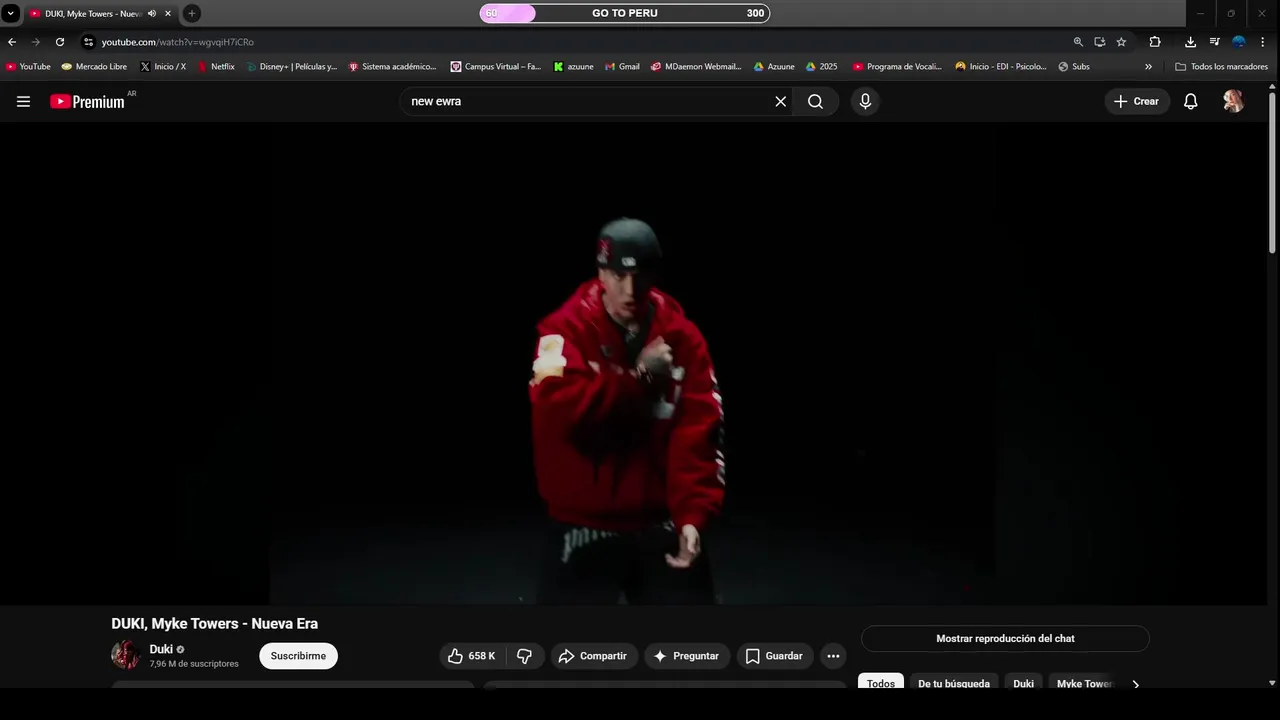Click the Crear button
This screenshot has height=720, width=1280.
point(1137,101)
